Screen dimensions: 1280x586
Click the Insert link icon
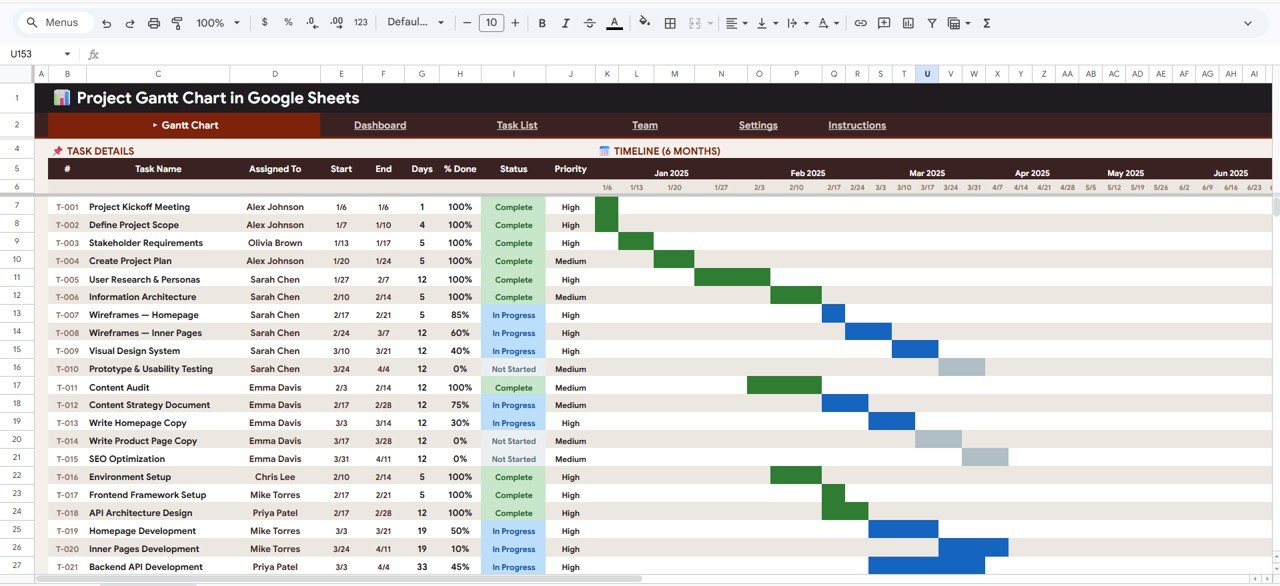(860, 22)
